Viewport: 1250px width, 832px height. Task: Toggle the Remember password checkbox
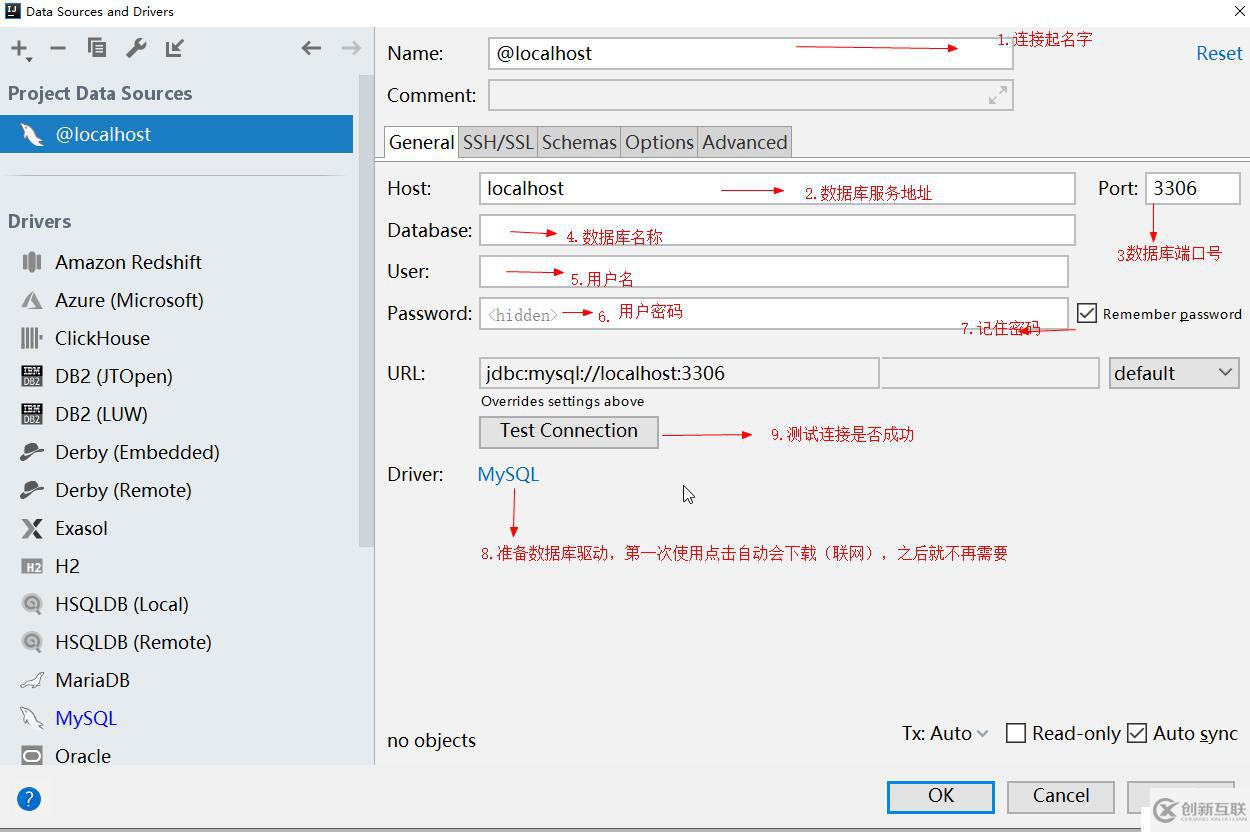(x=1087, y=313)
